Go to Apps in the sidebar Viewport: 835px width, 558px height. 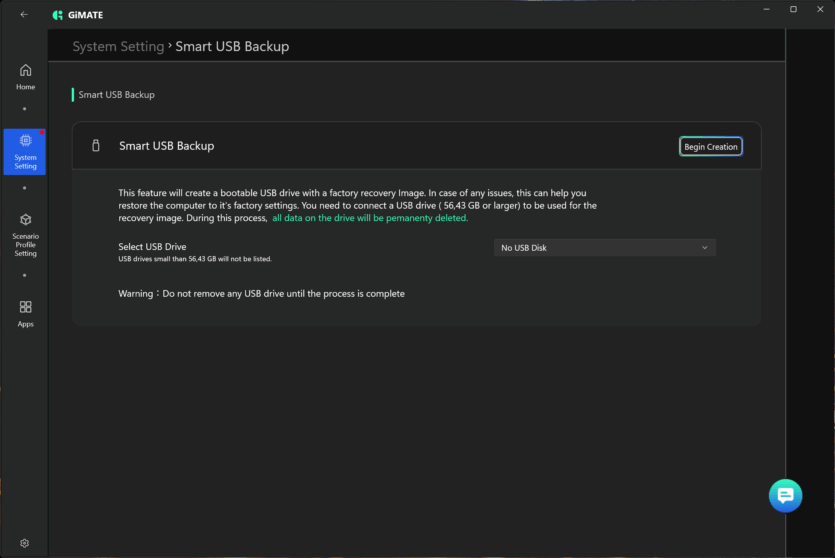[x=25, y=313]
